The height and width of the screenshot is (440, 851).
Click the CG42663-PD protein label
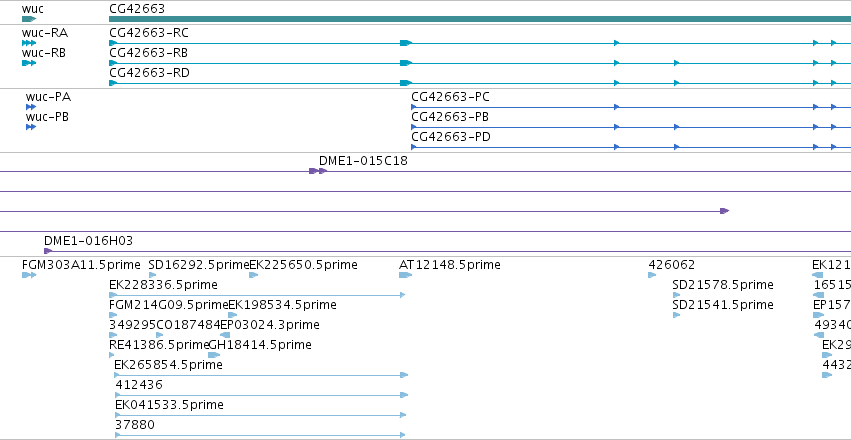pos(450,137)
